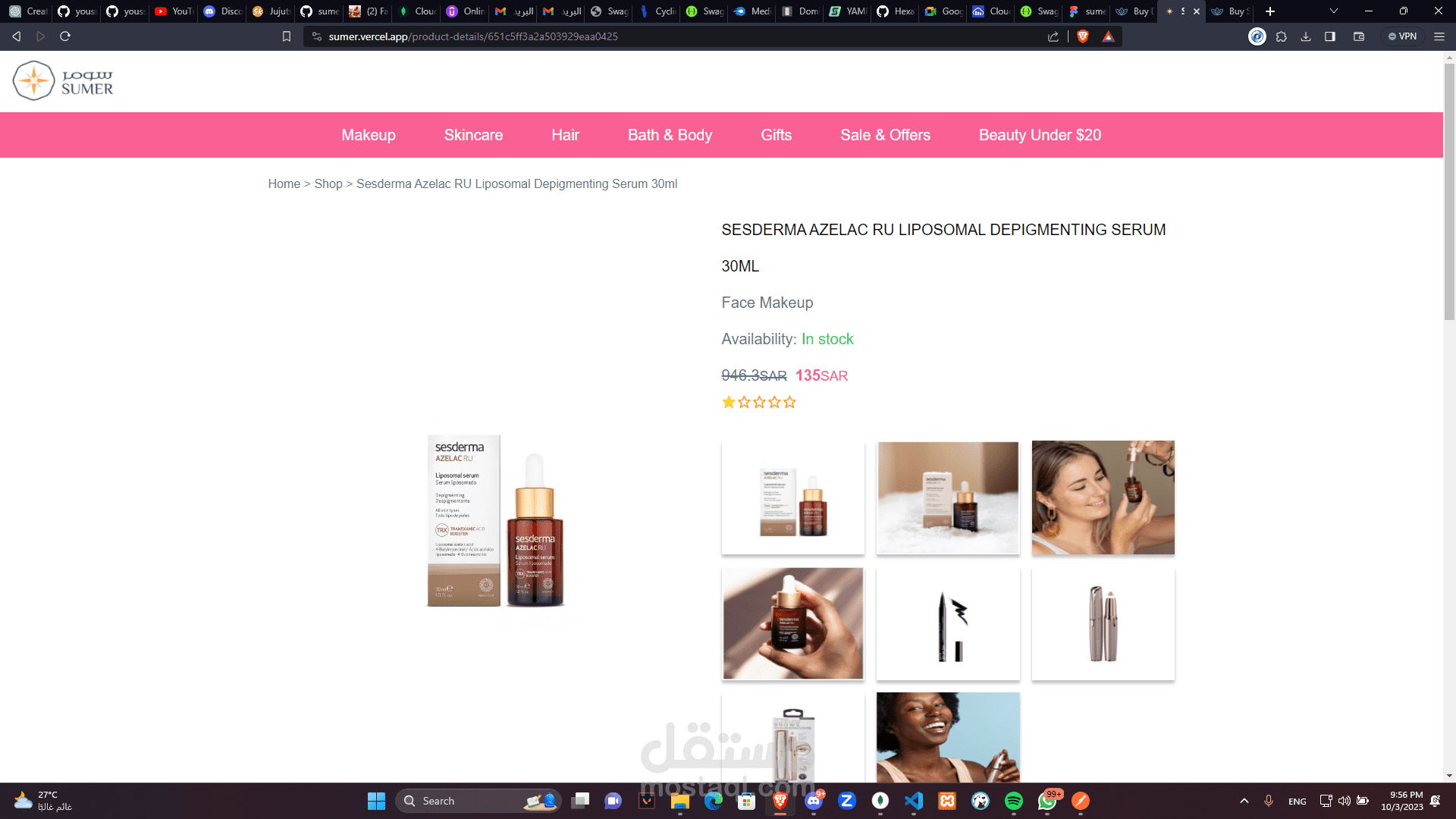Click the main product image
Image resolution: width=1456 pixels, height=819 pixels.
tap(496, 521)
